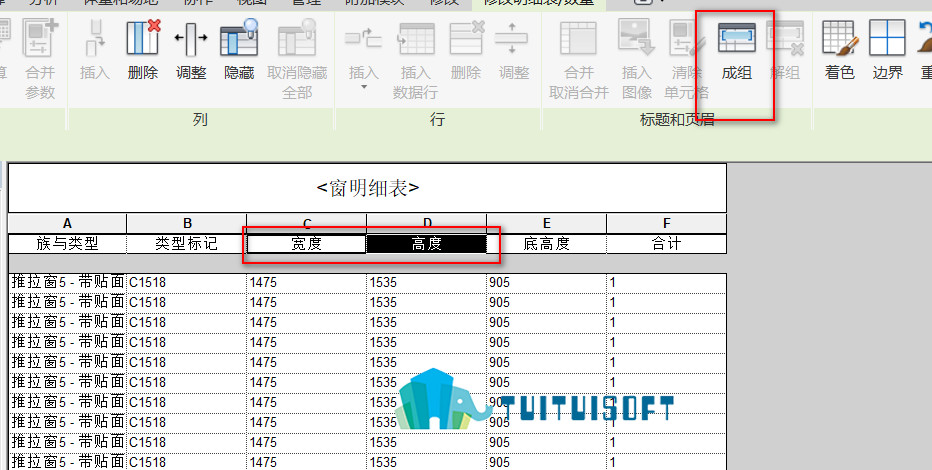The height and width of the screenshot is (470, 932).
Task: Click the 插入数据行 (insert data row) icon
Action: (415, 38)
